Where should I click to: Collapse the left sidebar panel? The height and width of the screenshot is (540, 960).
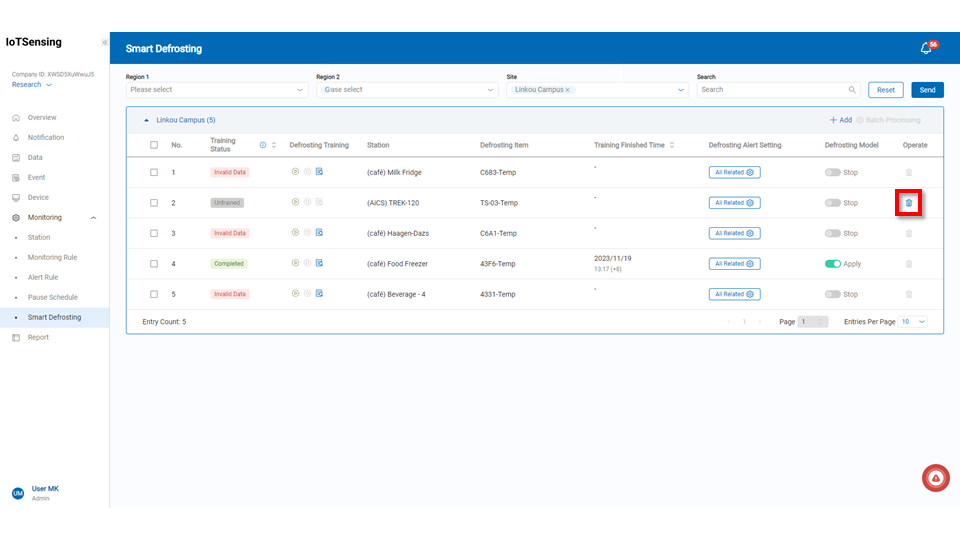point(105,43)
